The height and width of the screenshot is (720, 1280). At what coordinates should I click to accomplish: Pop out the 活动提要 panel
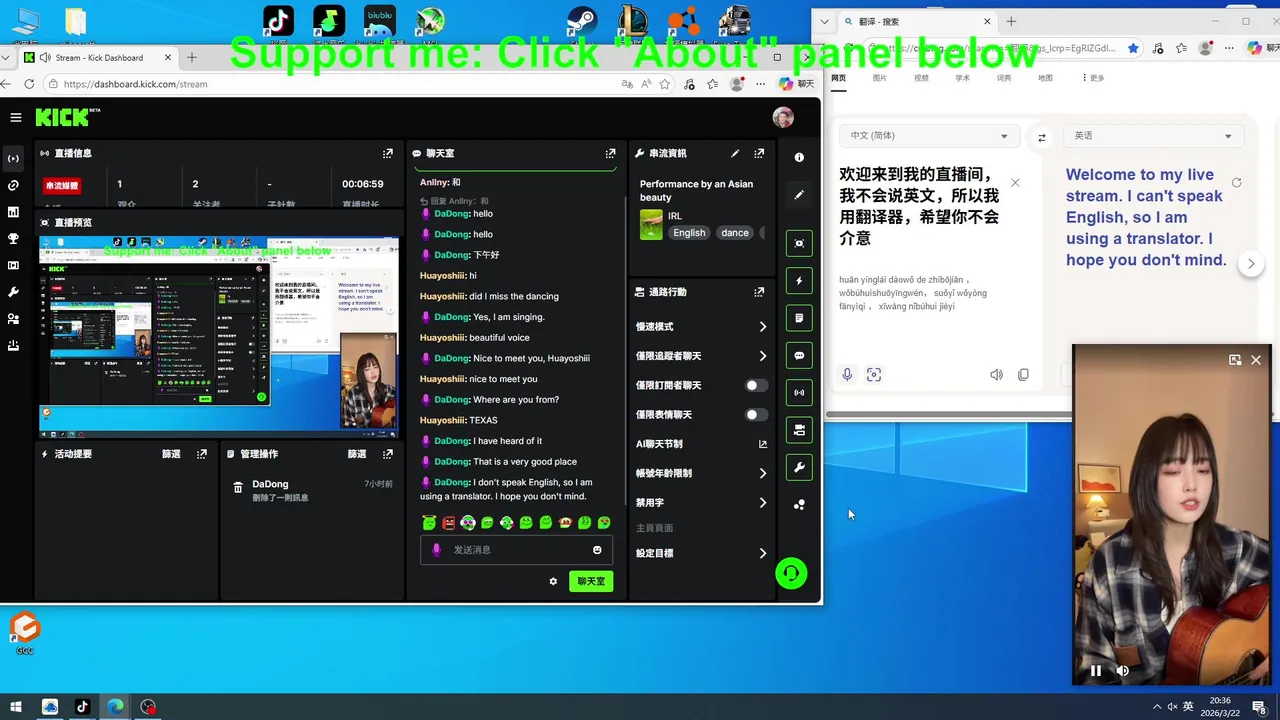202,454
